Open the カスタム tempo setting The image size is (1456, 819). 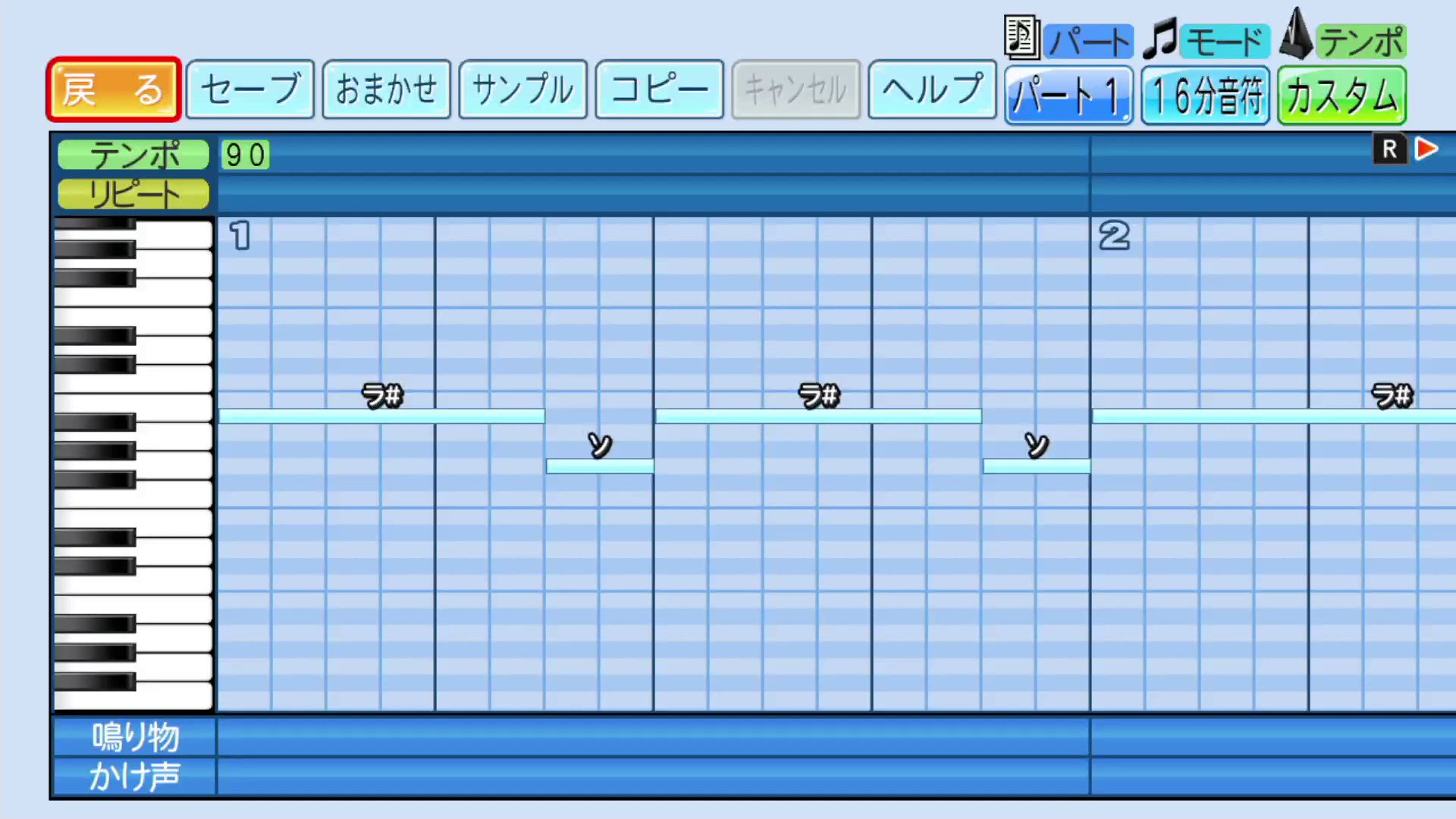[x=1341, y=96]
